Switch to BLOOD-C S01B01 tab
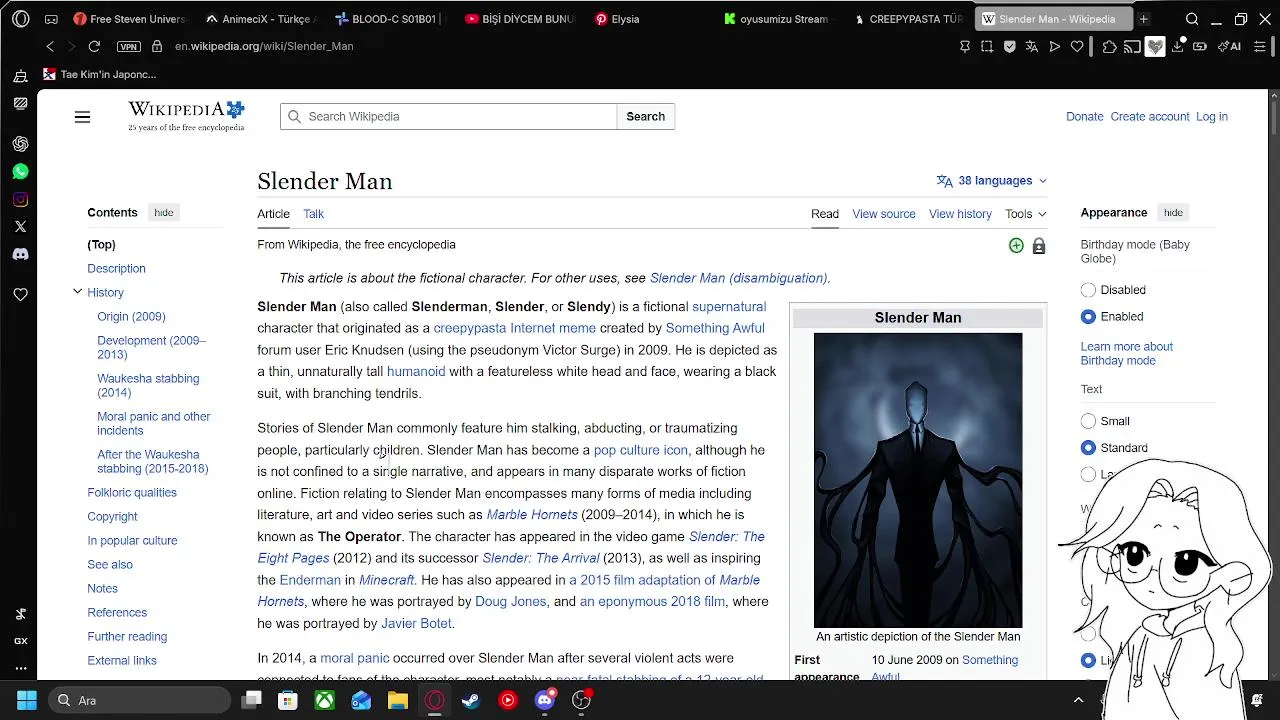 (392, 19)
